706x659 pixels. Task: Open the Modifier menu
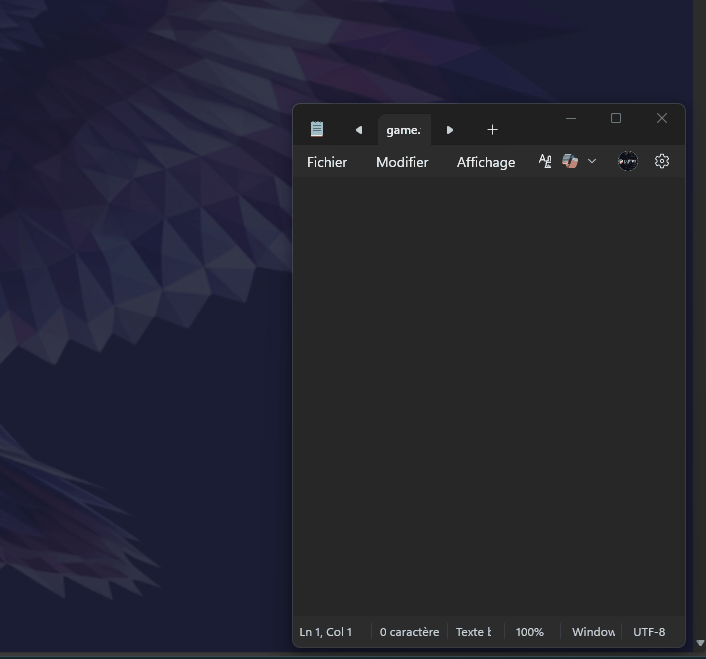(x=402, y=162)
